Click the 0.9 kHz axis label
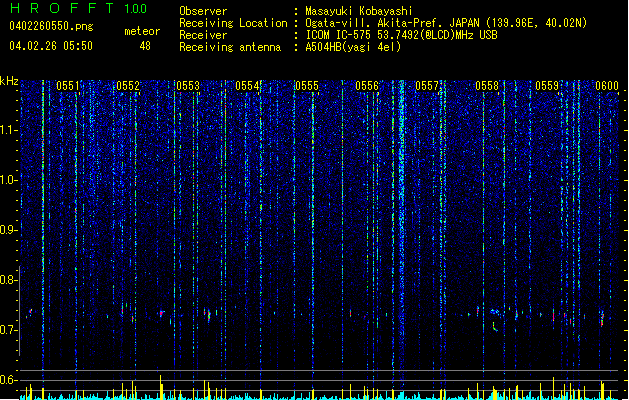The height and width of the screenshot is (400, 629). coord(8,230)
